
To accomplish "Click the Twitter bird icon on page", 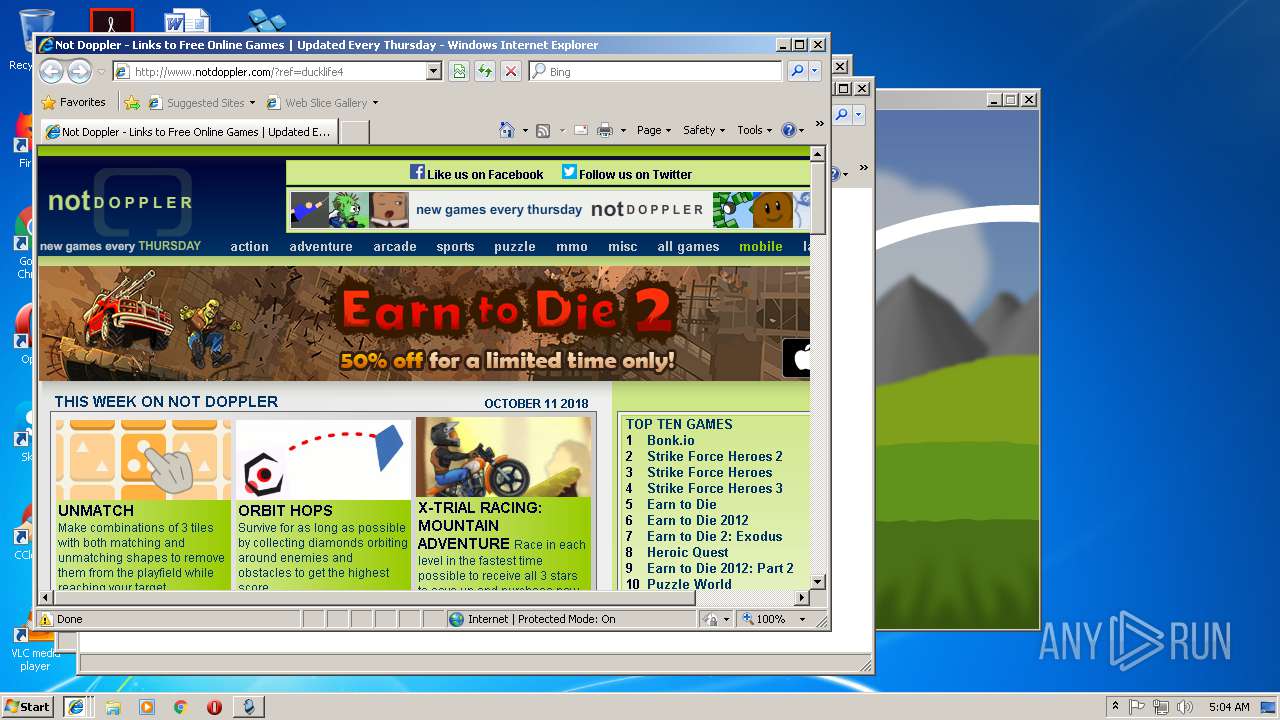I will (569, 172).
